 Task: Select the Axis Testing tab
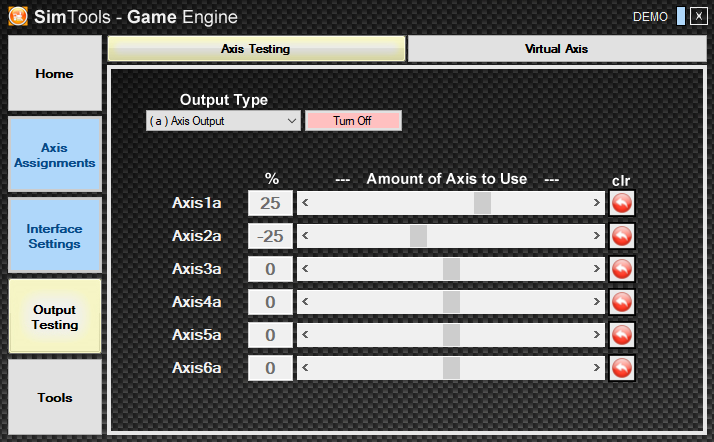coord(256,48)
